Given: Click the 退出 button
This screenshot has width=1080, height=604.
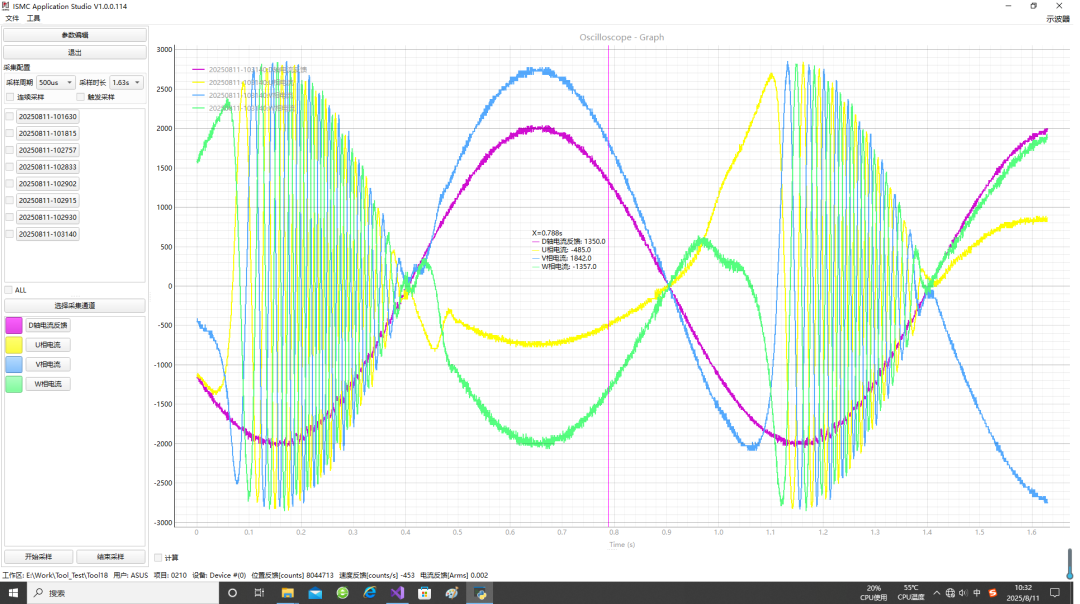Looking at the screenshot, I should [x=75, y=52].
